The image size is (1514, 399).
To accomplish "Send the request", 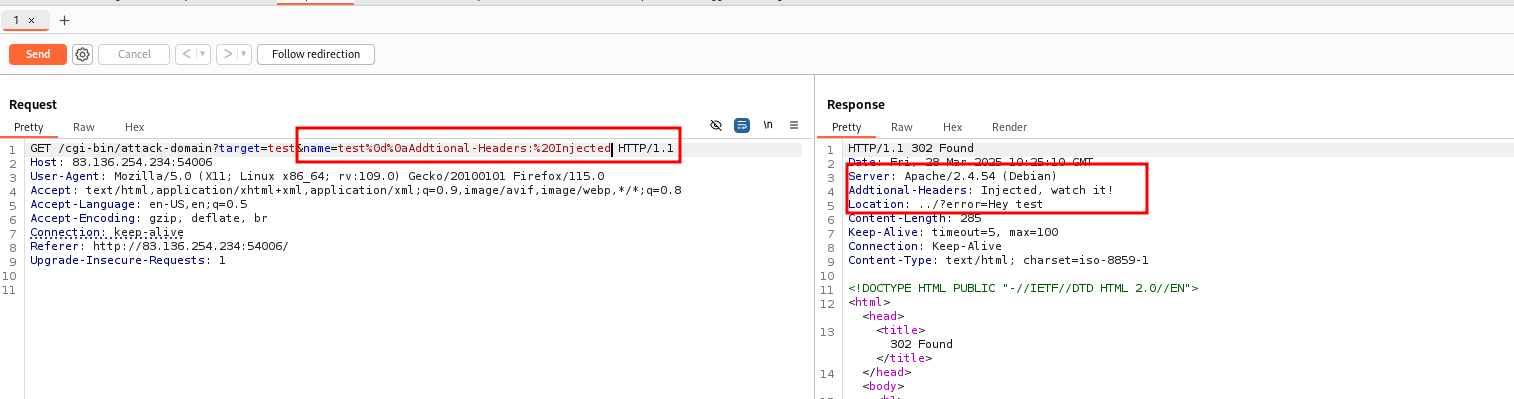I will pos(38,54).
